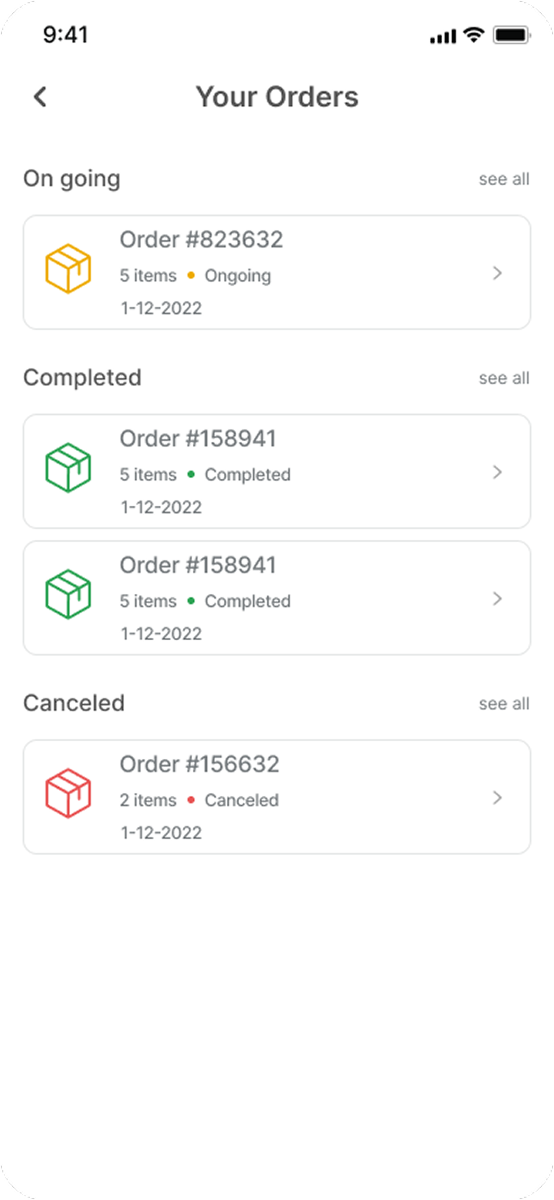Image resolution: width=554 pixels, height=1200 pixels.
Task: Open the chevron on second completed order
Action: [497, 599]
